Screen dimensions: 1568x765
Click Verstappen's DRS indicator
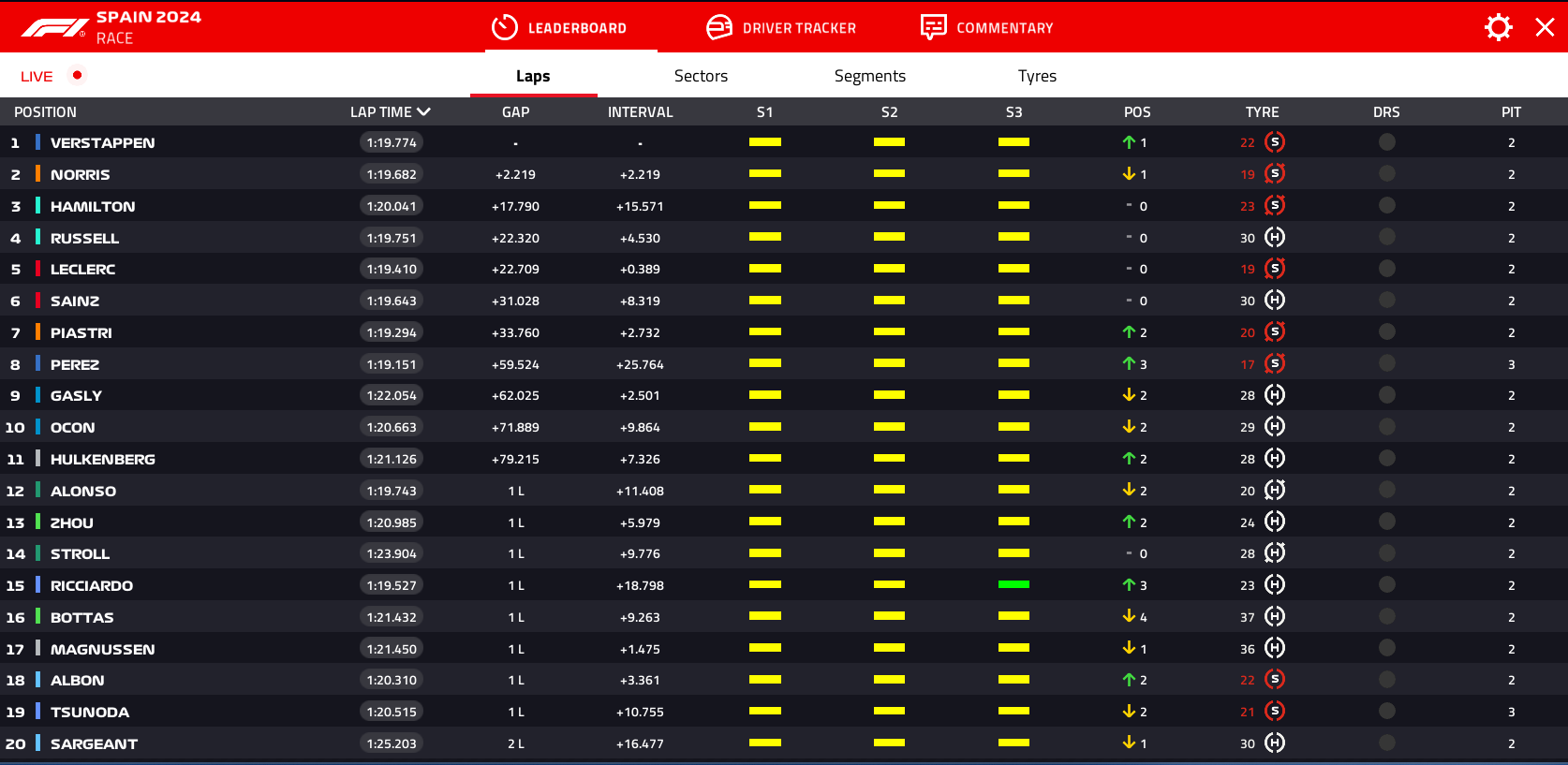(1387, 142)
